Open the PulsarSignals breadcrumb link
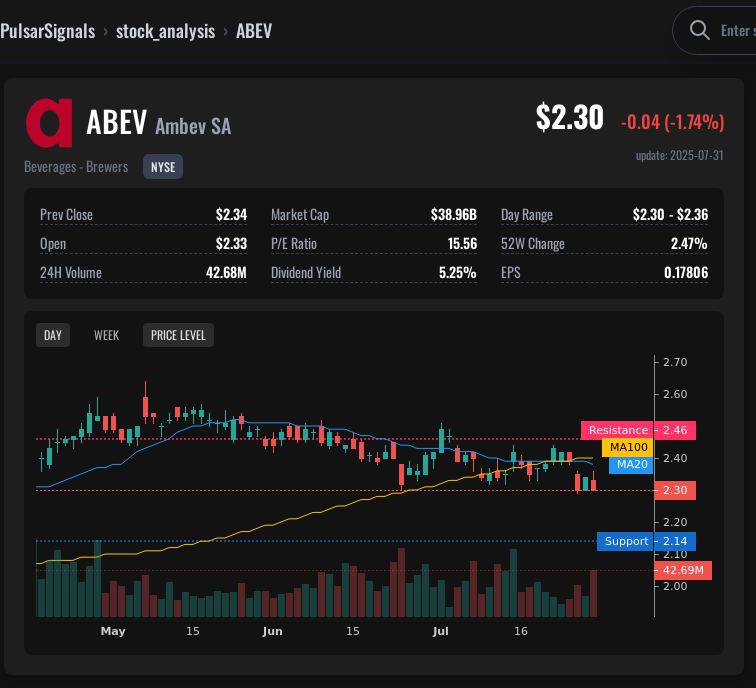Screen dimensions: 756x688 pos(48,31)
